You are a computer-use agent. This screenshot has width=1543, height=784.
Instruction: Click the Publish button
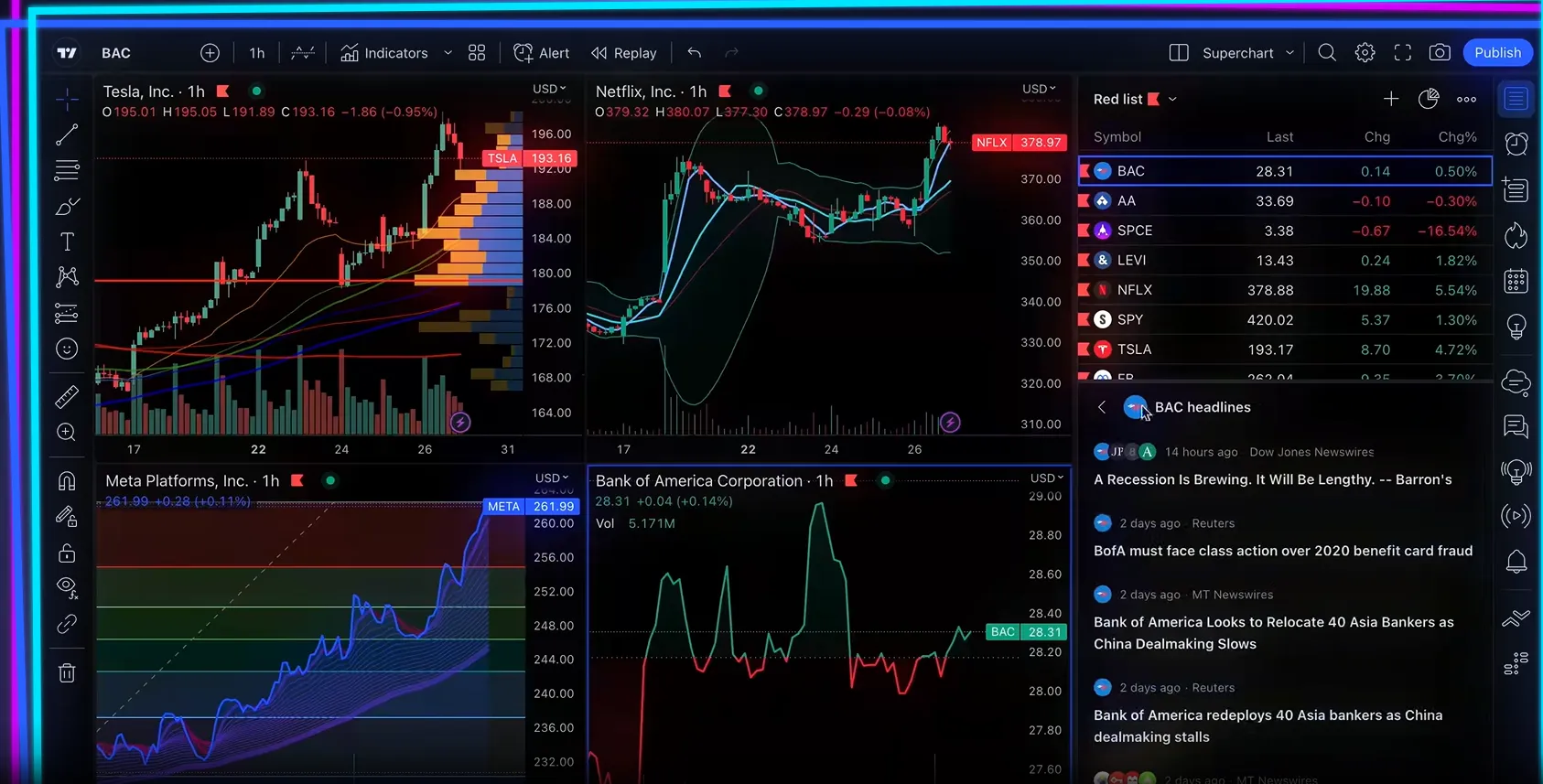(1497, 53)
